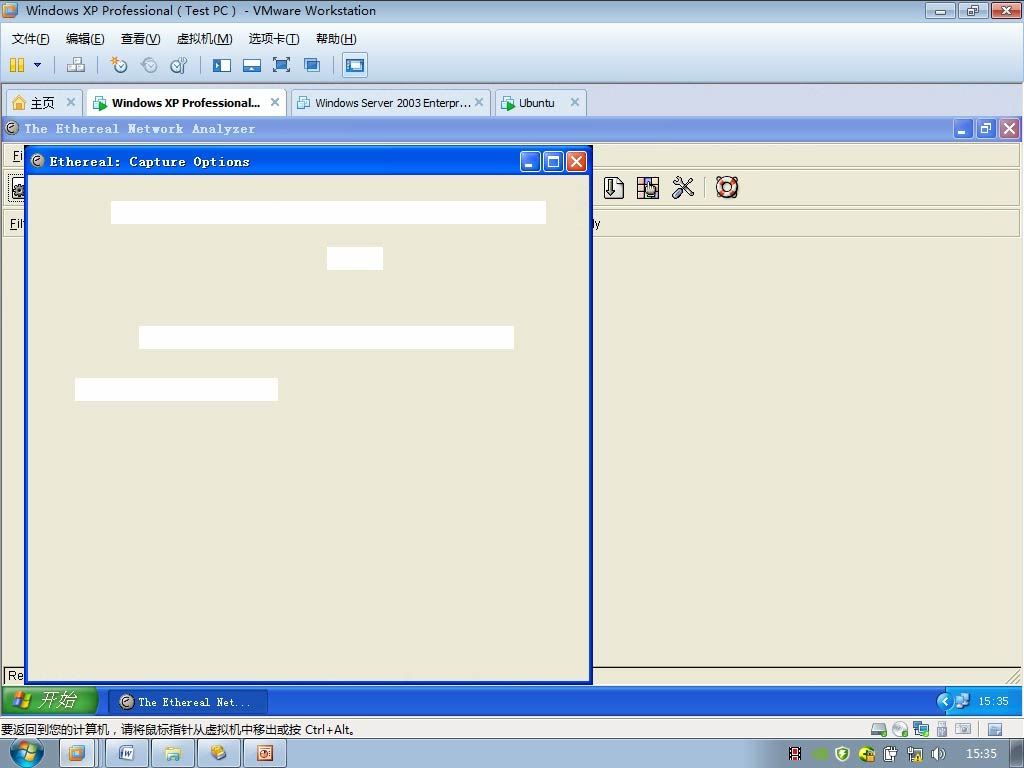Click the XP taskbar clock 15:35

[993, 701]
